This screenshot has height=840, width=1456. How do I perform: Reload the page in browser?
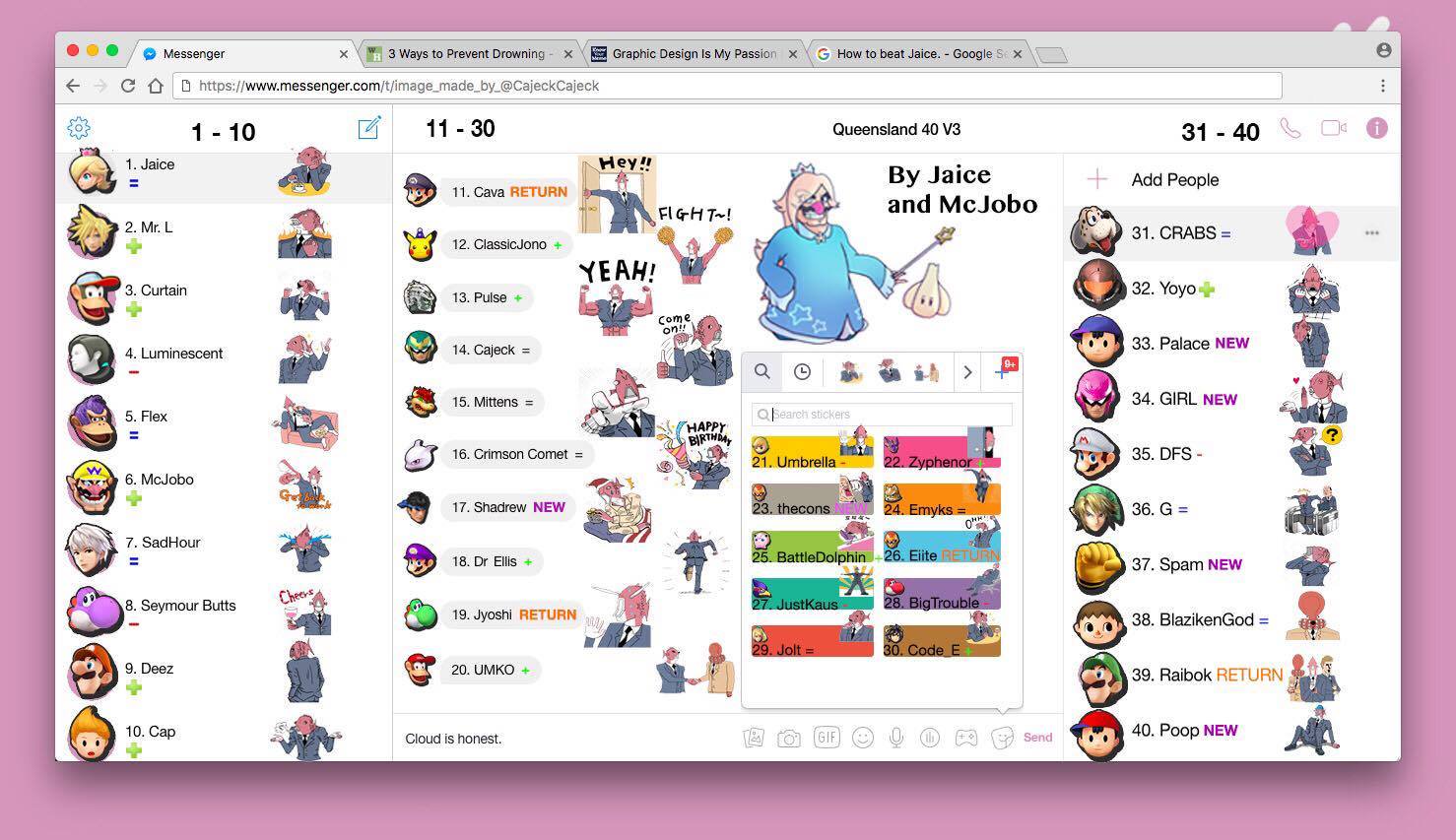pyautogui.click(x=128, y=86)
